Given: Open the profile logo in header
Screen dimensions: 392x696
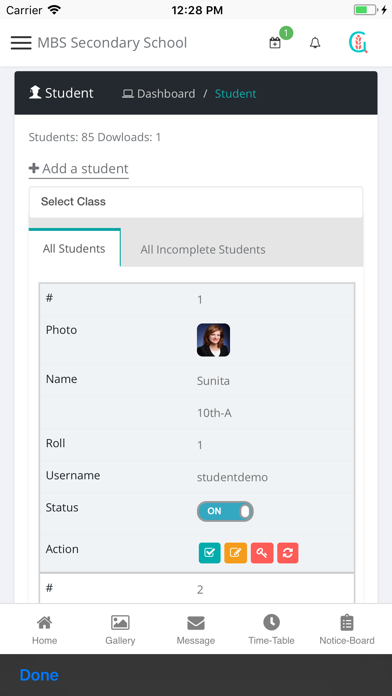Looking at the screenshot, I should 358,43.
